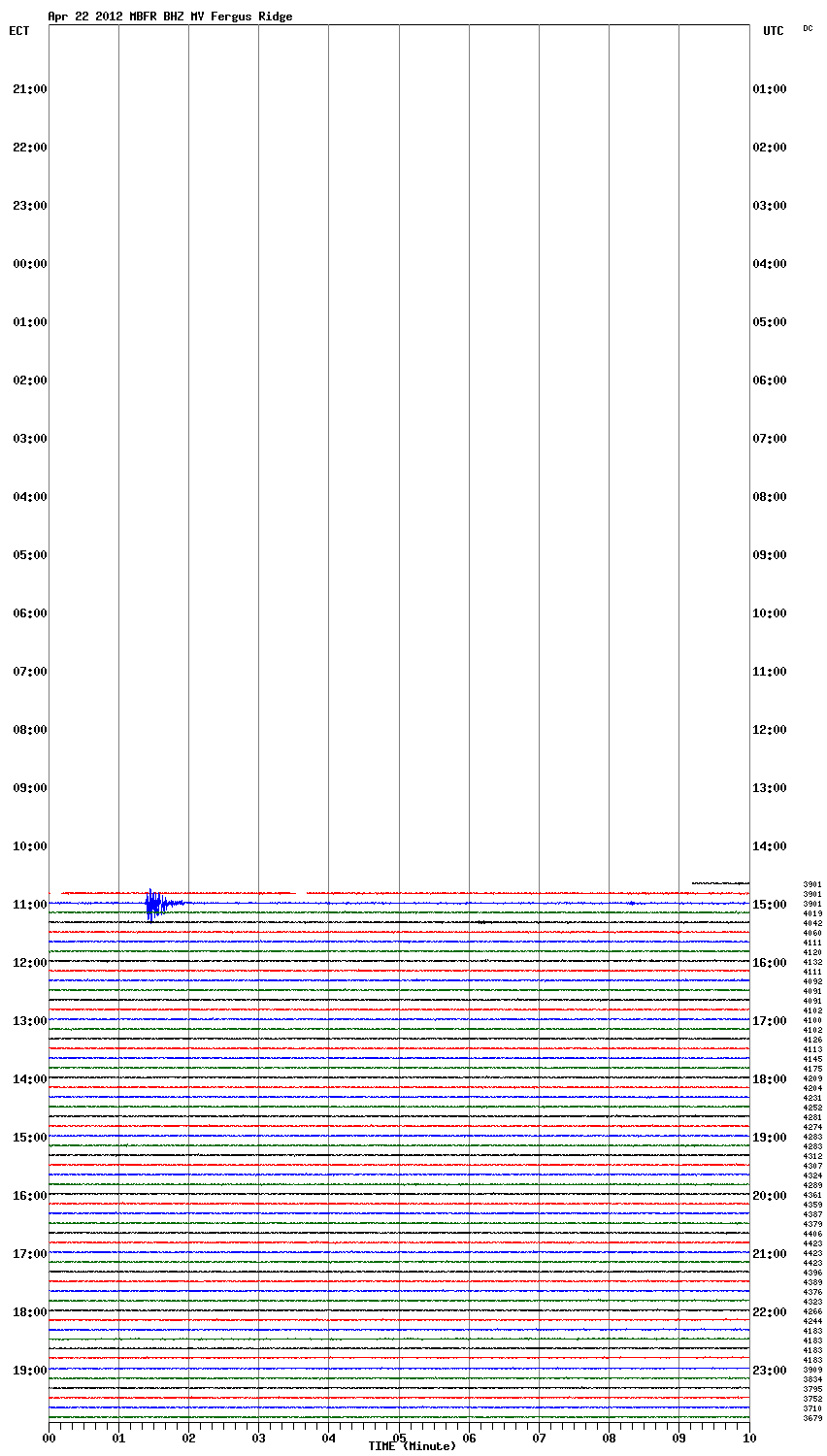Pick the UTC 14:00 hour label

pos(770,846)
